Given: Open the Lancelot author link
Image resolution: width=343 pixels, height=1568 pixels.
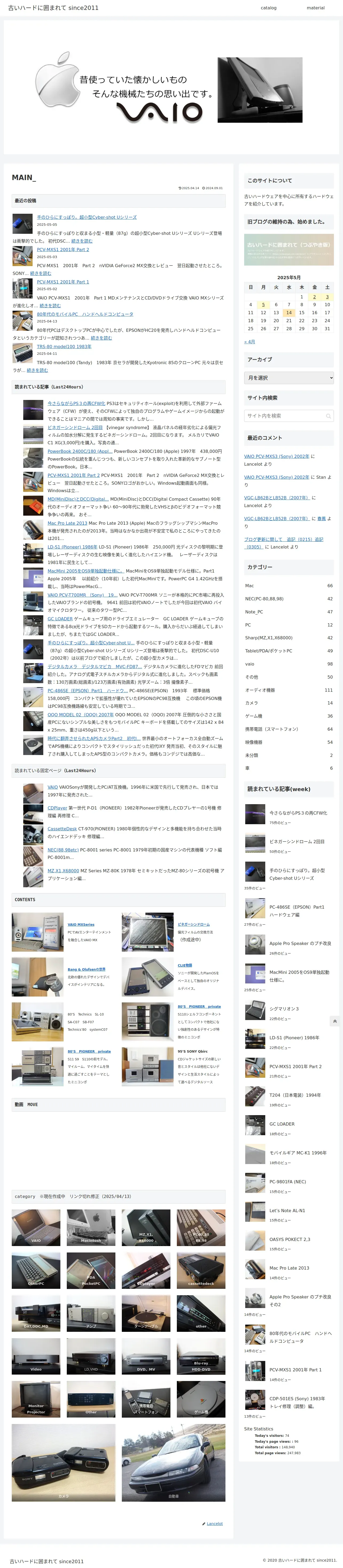Looking at the screenshot, I should click(x=215, y=1524).
